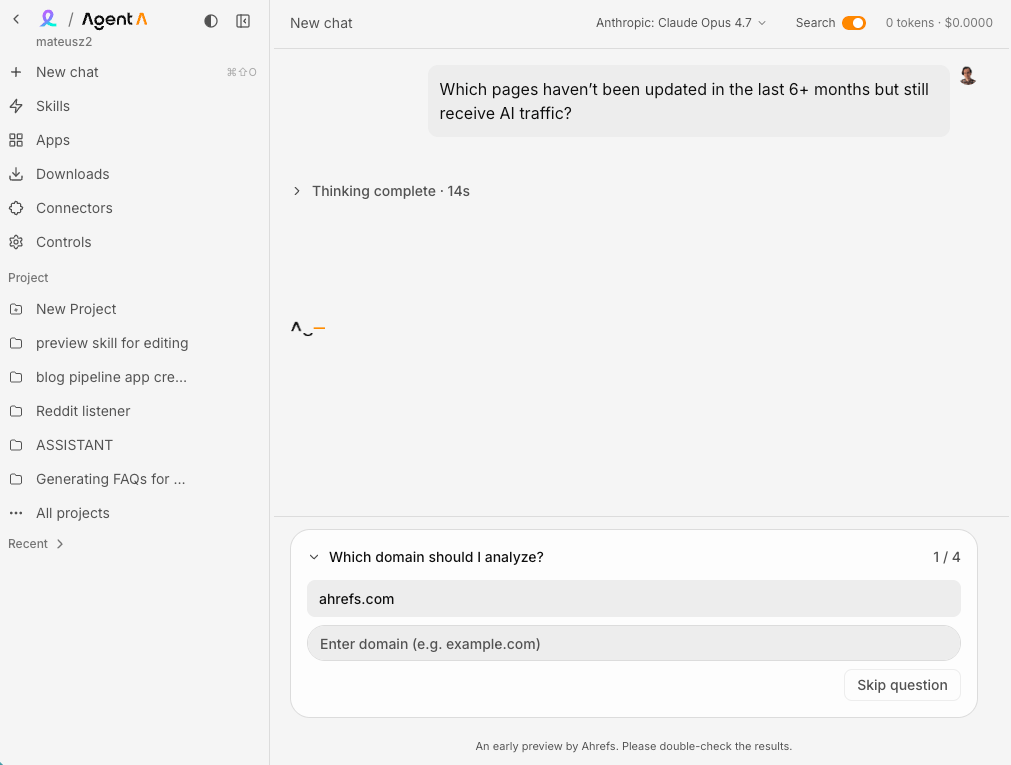Image resolution: width=1011 pixels, height=765 pixels.
Task: Click folder icon beside preview skill for editing
Action: click(x=16, y=343)
